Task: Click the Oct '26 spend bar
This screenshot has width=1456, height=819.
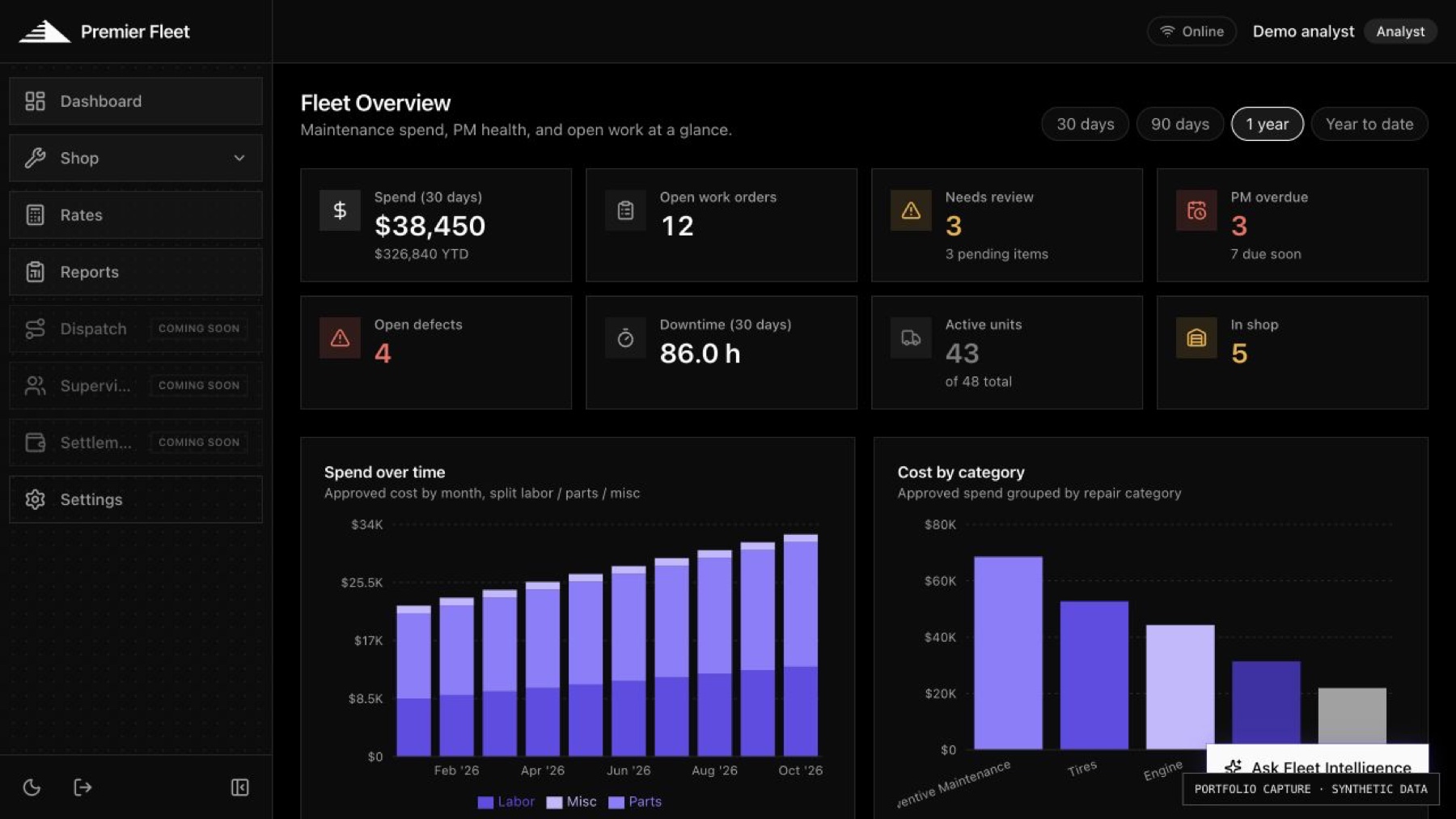Action: pyautogui.click(x=801, y=645)
